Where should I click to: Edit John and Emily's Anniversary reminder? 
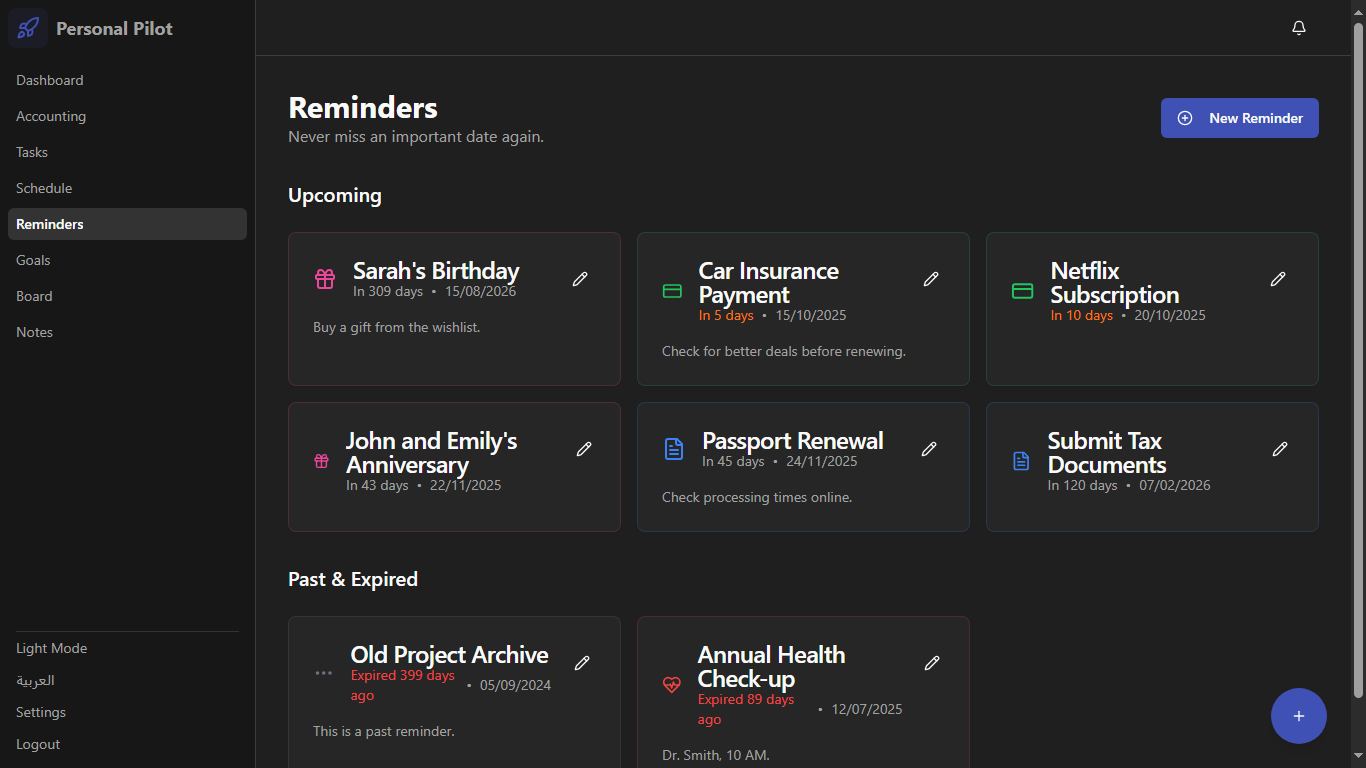pos(584,449)
